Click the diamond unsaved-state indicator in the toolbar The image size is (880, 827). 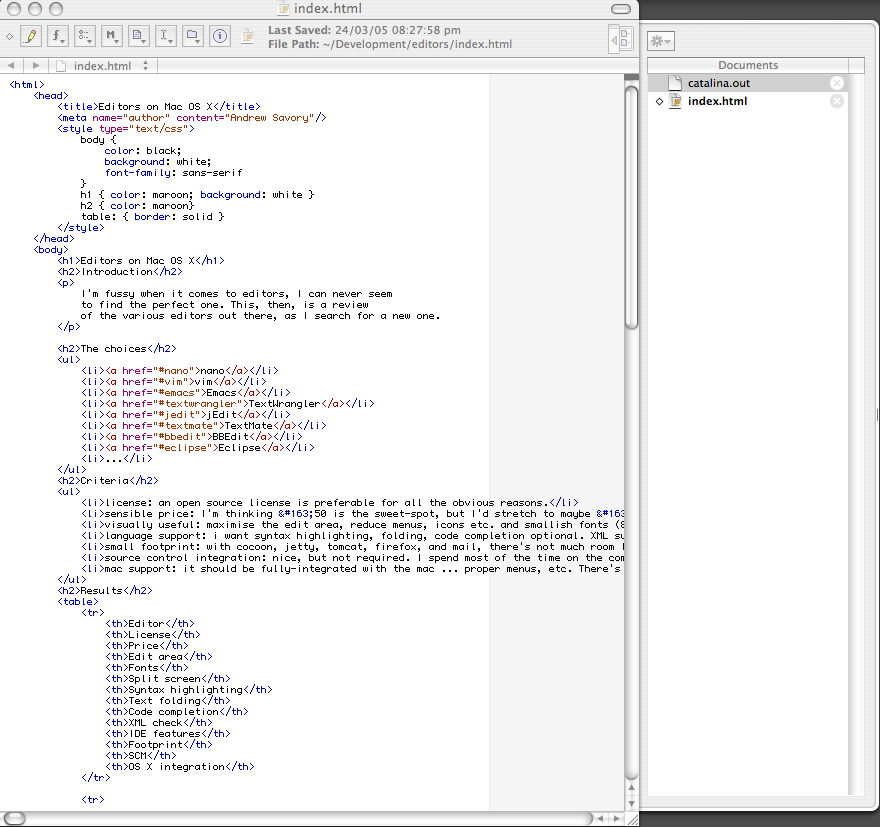10,36
